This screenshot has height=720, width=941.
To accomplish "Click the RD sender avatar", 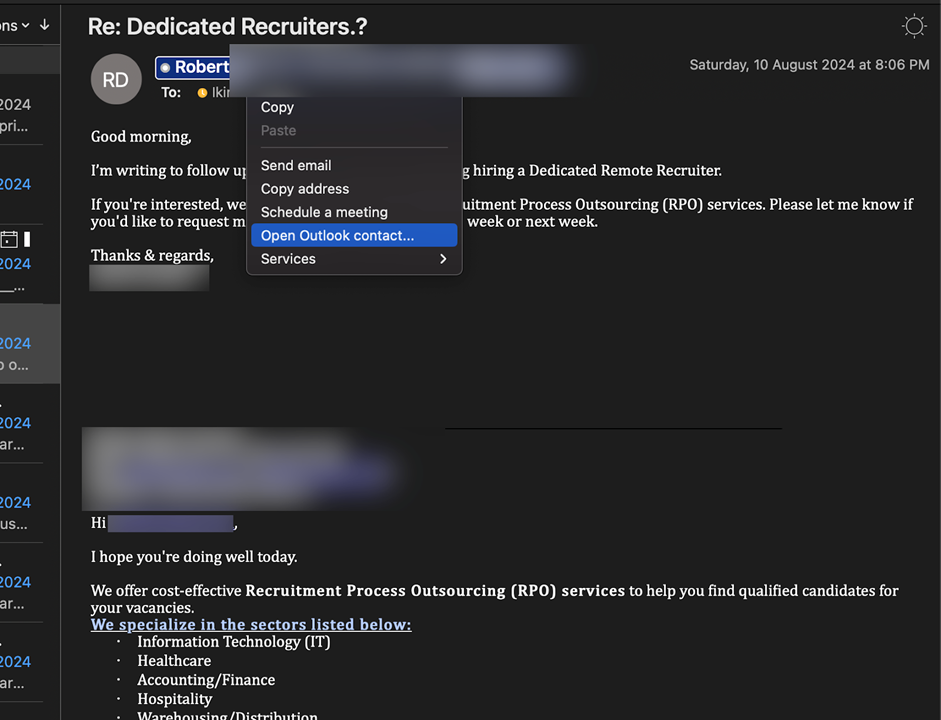I will click(116, 79).
